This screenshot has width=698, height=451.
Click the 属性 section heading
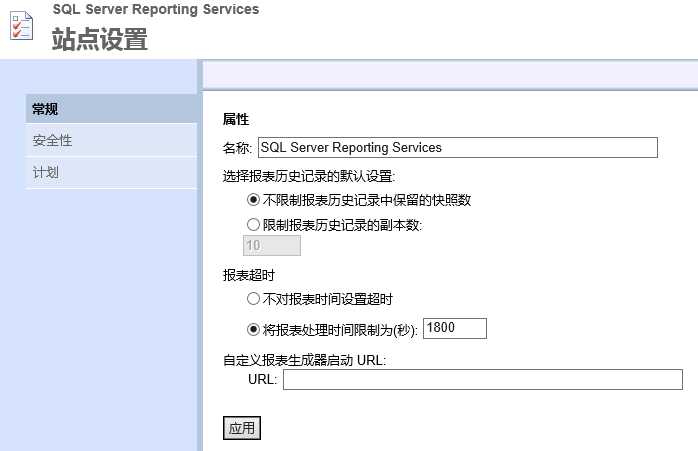[236, 119]
